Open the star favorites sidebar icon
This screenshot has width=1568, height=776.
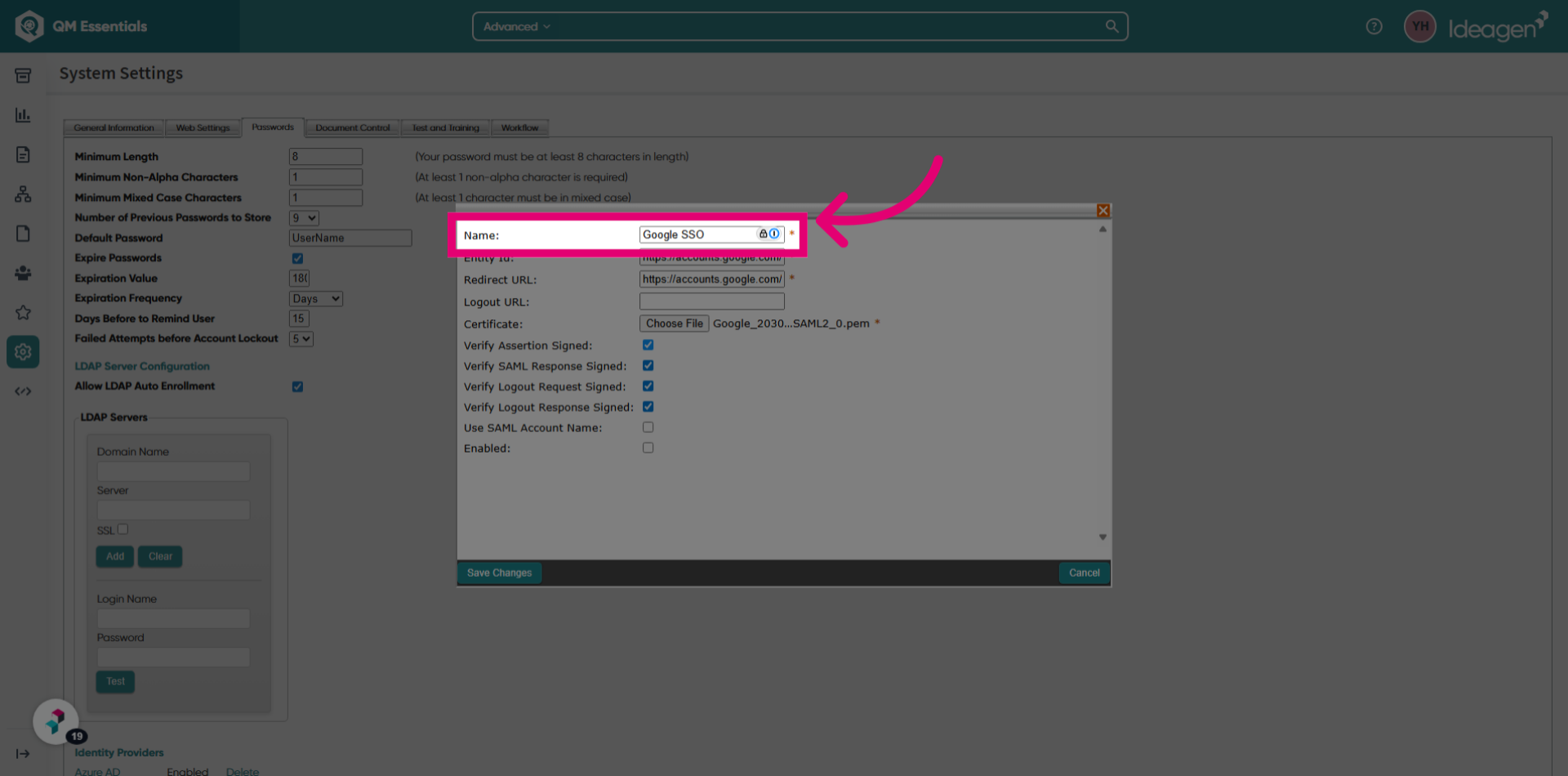[x=23, y=312]
